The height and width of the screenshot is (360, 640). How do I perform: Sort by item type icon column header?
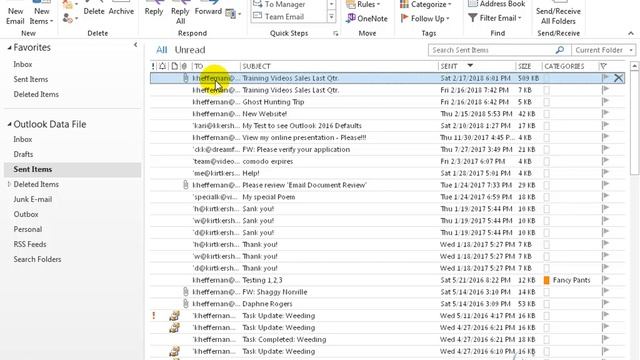click(x=175, y=66)
